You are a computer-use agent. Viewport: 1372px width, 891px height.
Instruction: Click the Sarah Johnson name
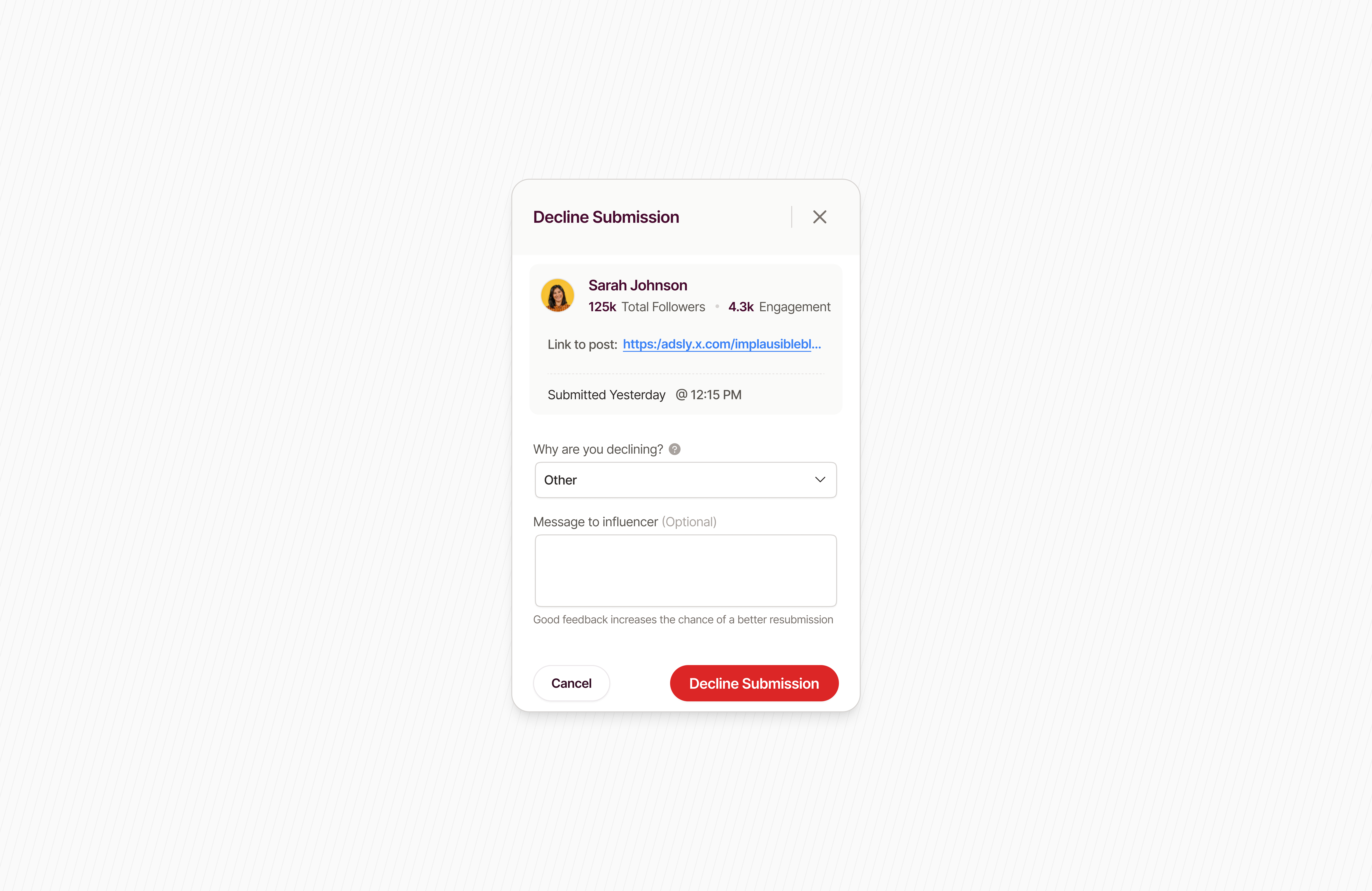(638, 285)
